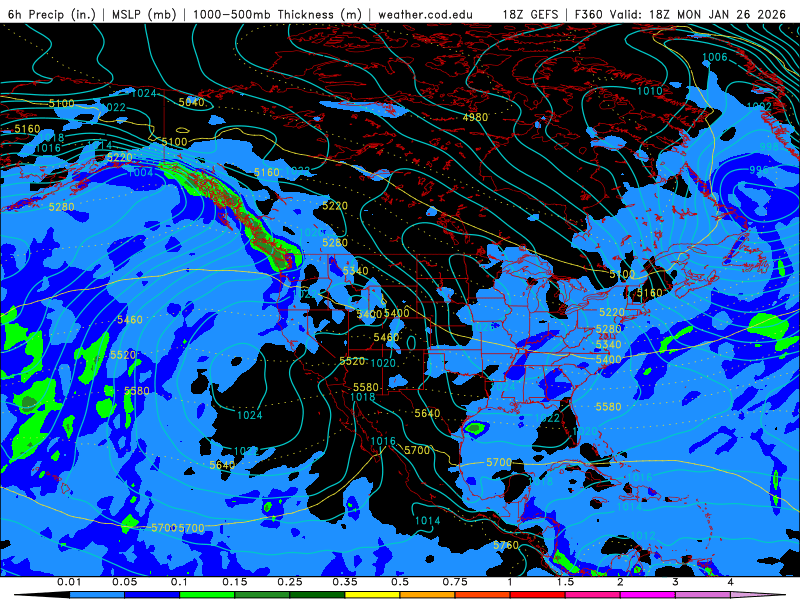
Task: Click the '0.35' legend value
Action: click(x=345, y=582)
